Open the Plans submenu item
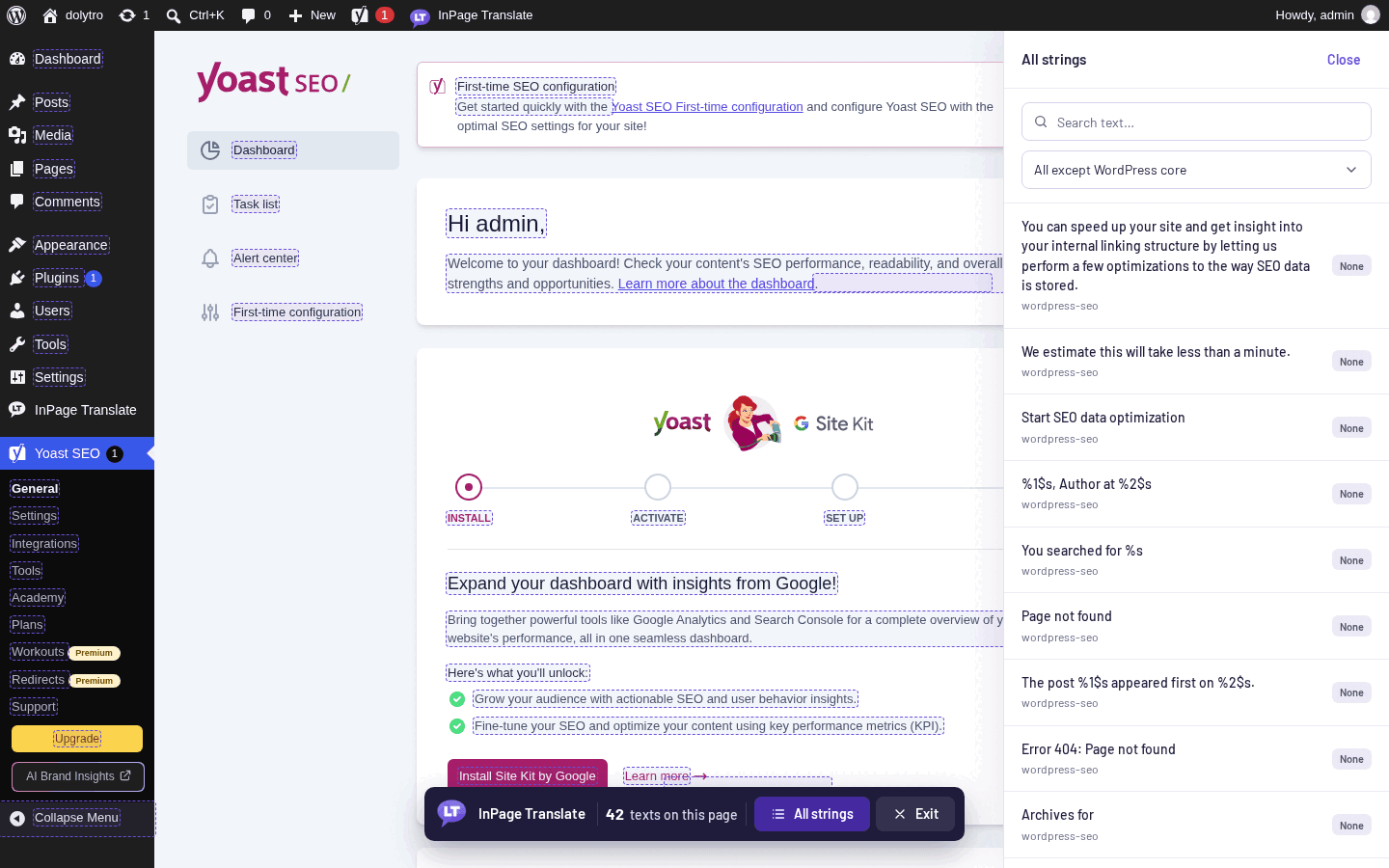Image resolution: width=1389 pixels, height=868 pixels. (27, 625)
